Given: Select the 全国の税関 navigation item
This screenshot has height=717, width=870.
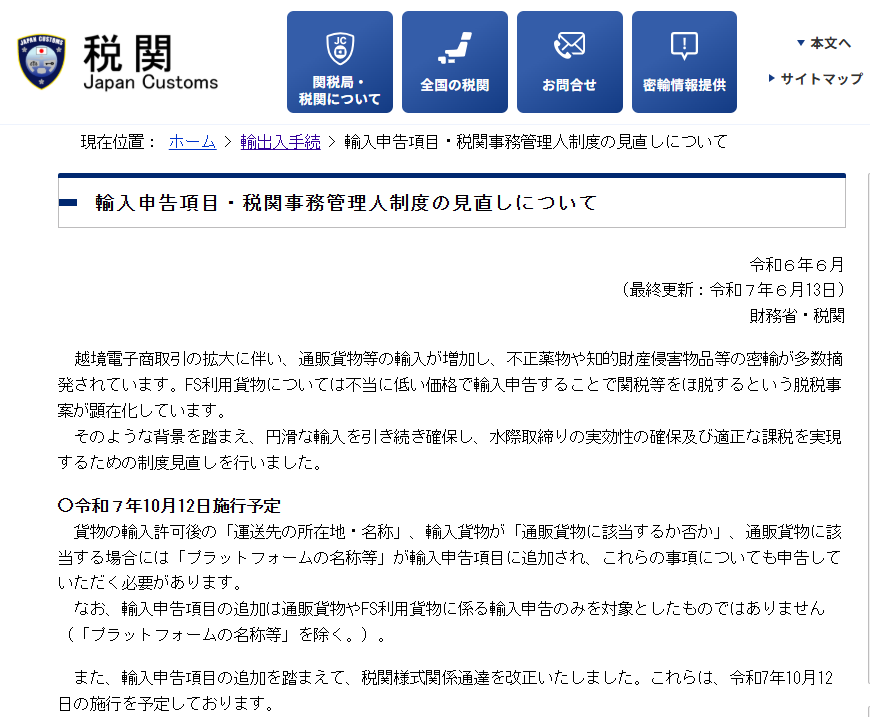Looking at the screenshot, I should click(x=454, y=85).
